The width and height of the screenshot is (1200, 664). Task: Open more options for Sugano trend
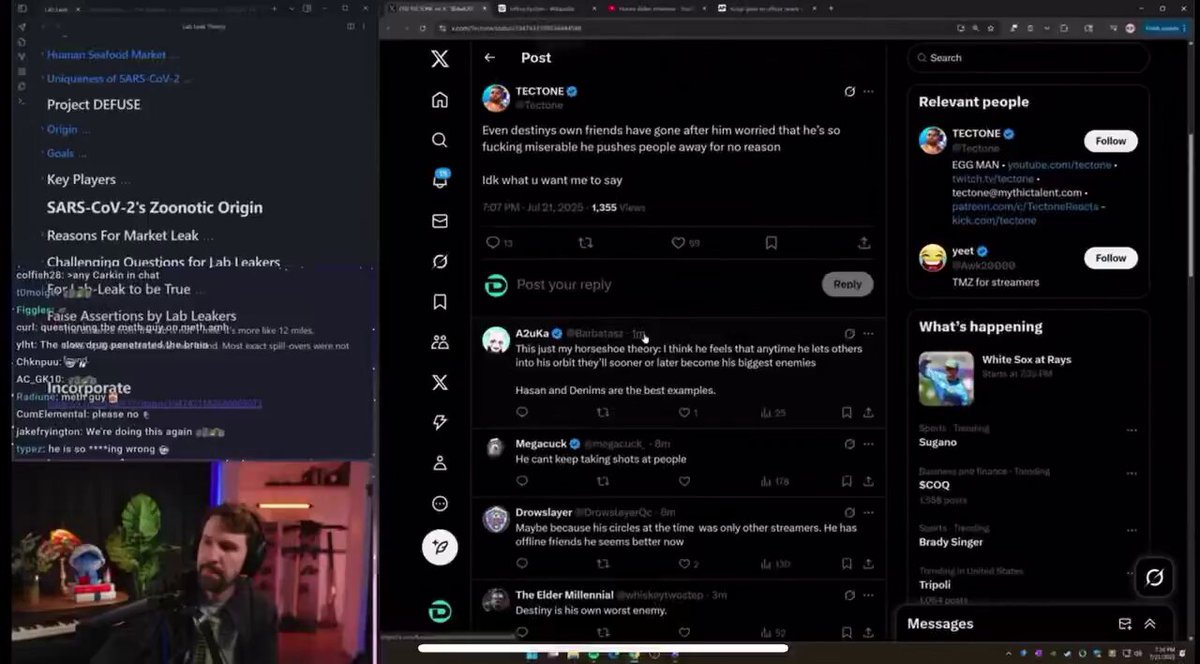coord(1131,430)
